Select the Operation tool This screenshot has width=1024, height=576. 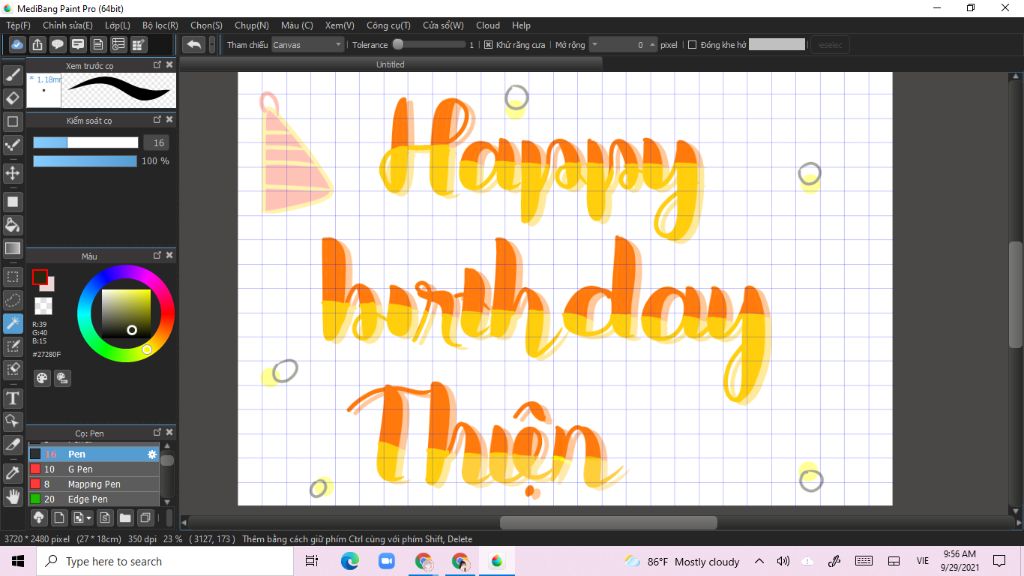coord(12,421)
